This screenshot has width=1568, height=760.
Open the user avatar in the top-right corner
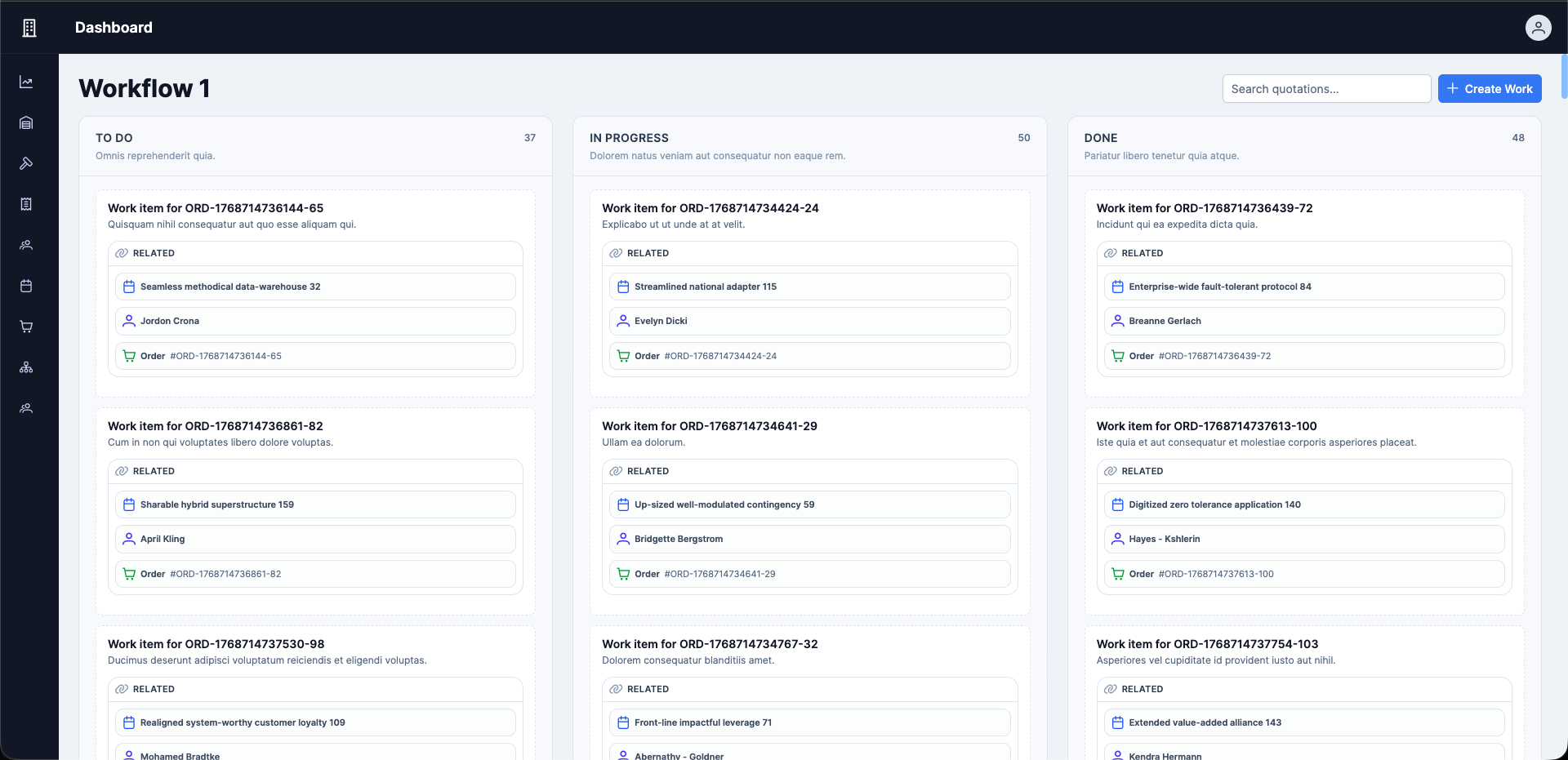(x=1538, y=27)
